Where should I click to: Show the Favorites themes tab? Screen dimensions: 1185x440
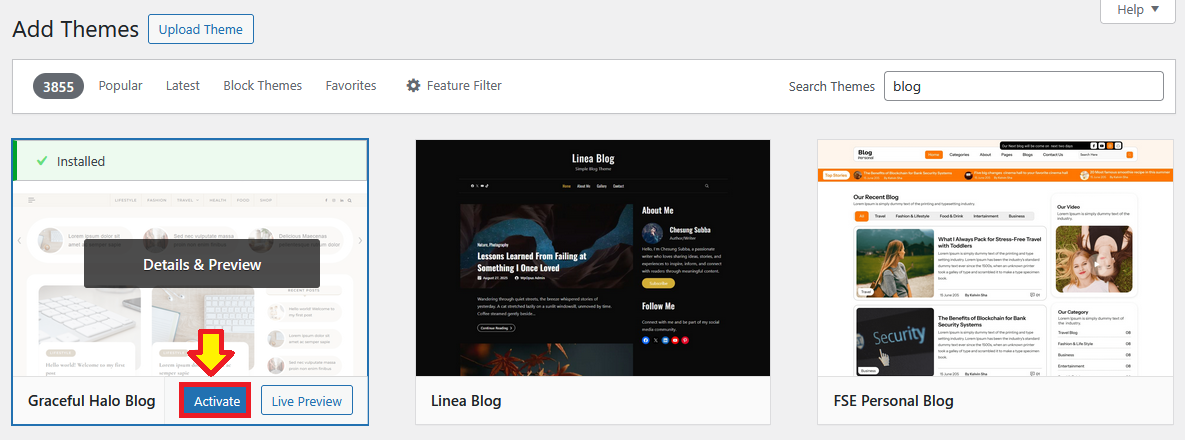coord(351,86)
